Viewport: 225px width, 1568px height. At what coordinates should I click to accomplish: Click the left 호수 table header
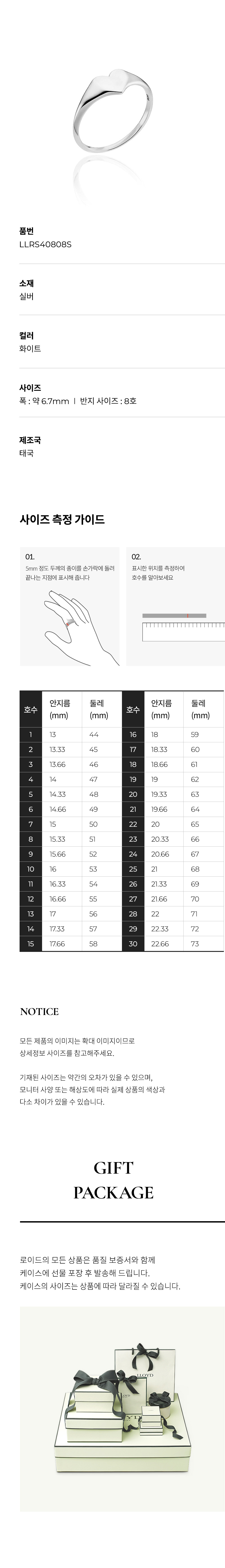click(30, 710)
